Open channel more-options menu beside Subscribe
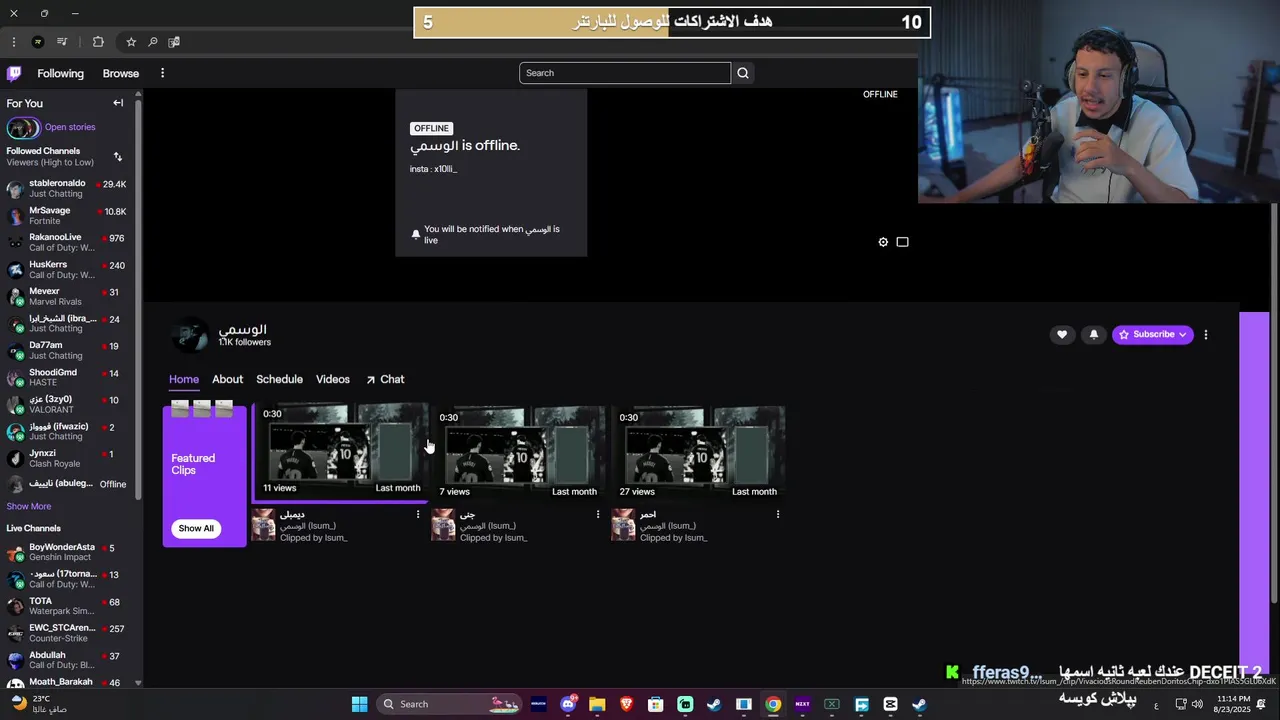 (x=1206, y=335)
